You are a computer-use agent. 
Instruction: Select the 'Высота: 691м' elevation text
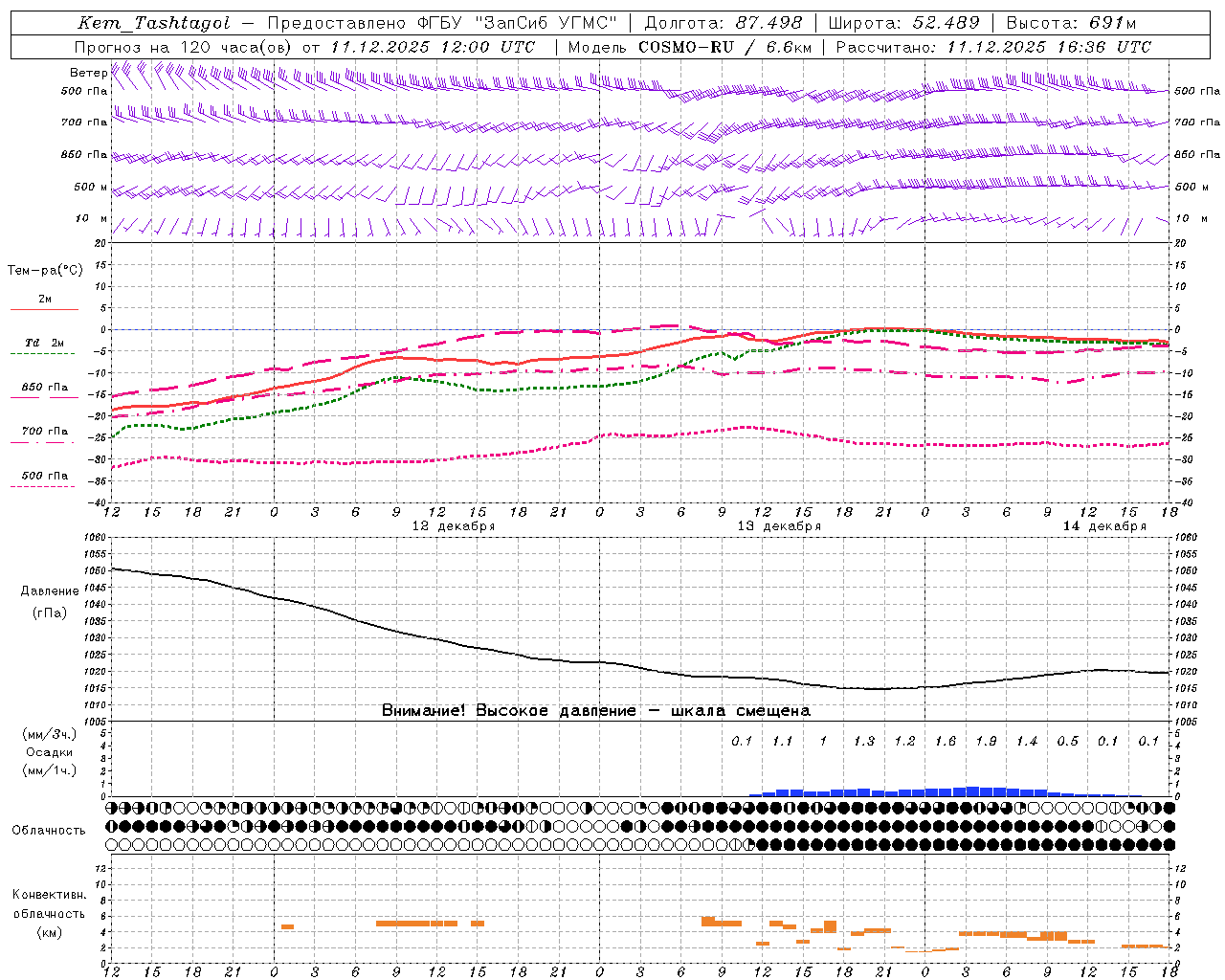click(x=1071, y=23)
